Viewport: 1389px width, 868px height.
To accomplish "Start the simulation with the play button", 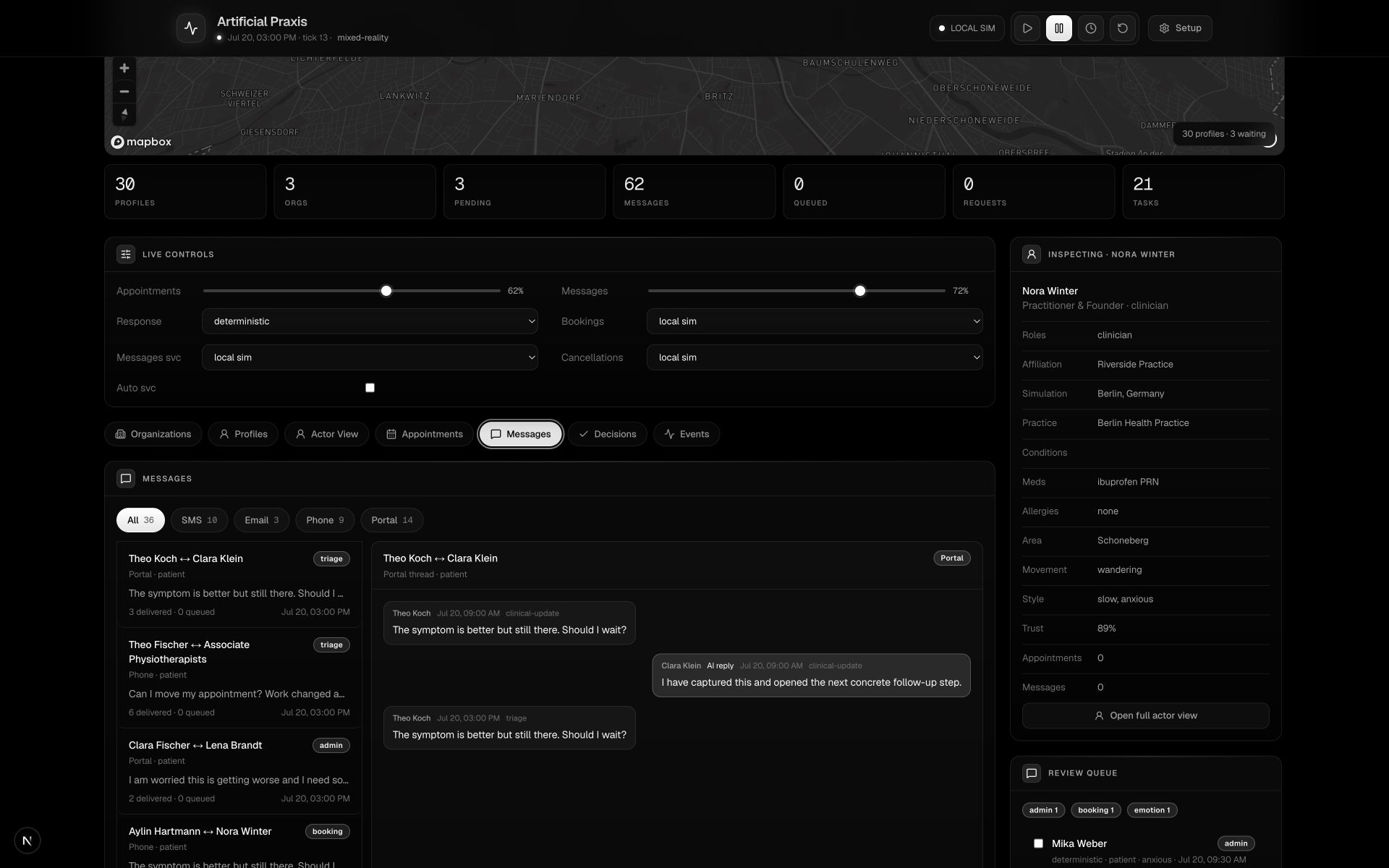I will point(1027,28).
